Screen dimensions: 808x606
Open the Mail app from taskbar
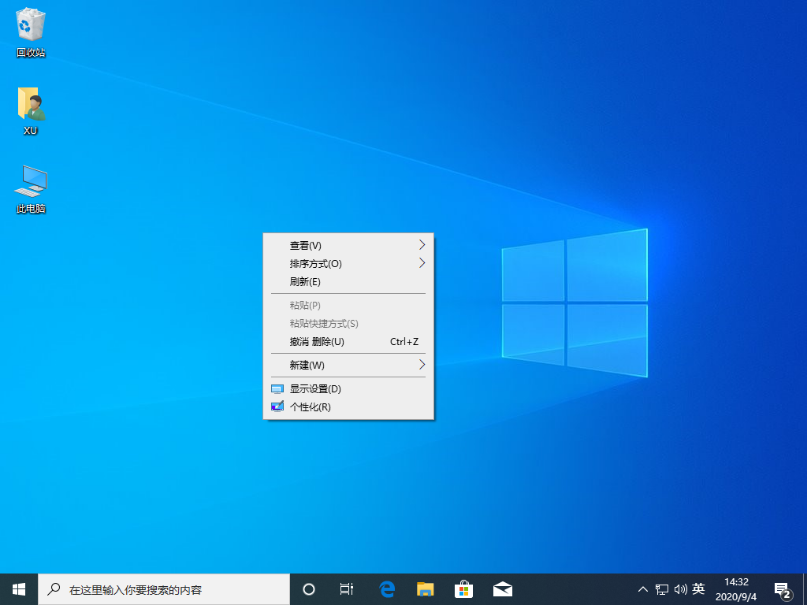[x=501, y=589]
